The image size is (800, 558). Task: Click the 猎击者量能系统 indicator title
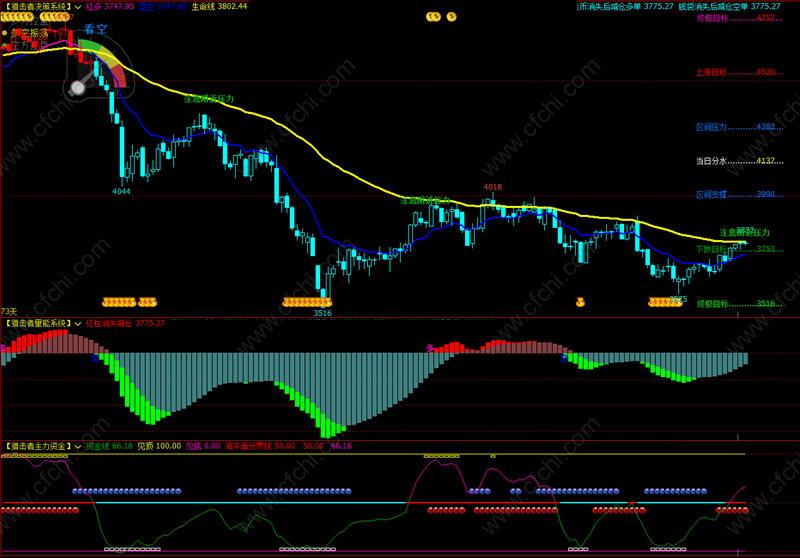[x=37, y=323]
